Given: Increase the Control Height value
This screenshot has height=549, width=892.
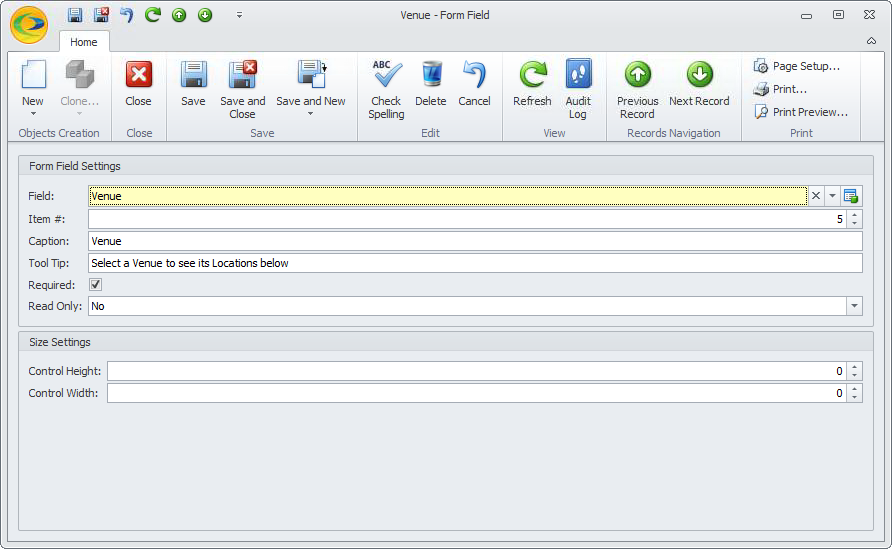Looking at the screenshot, I should coord(854,366).
